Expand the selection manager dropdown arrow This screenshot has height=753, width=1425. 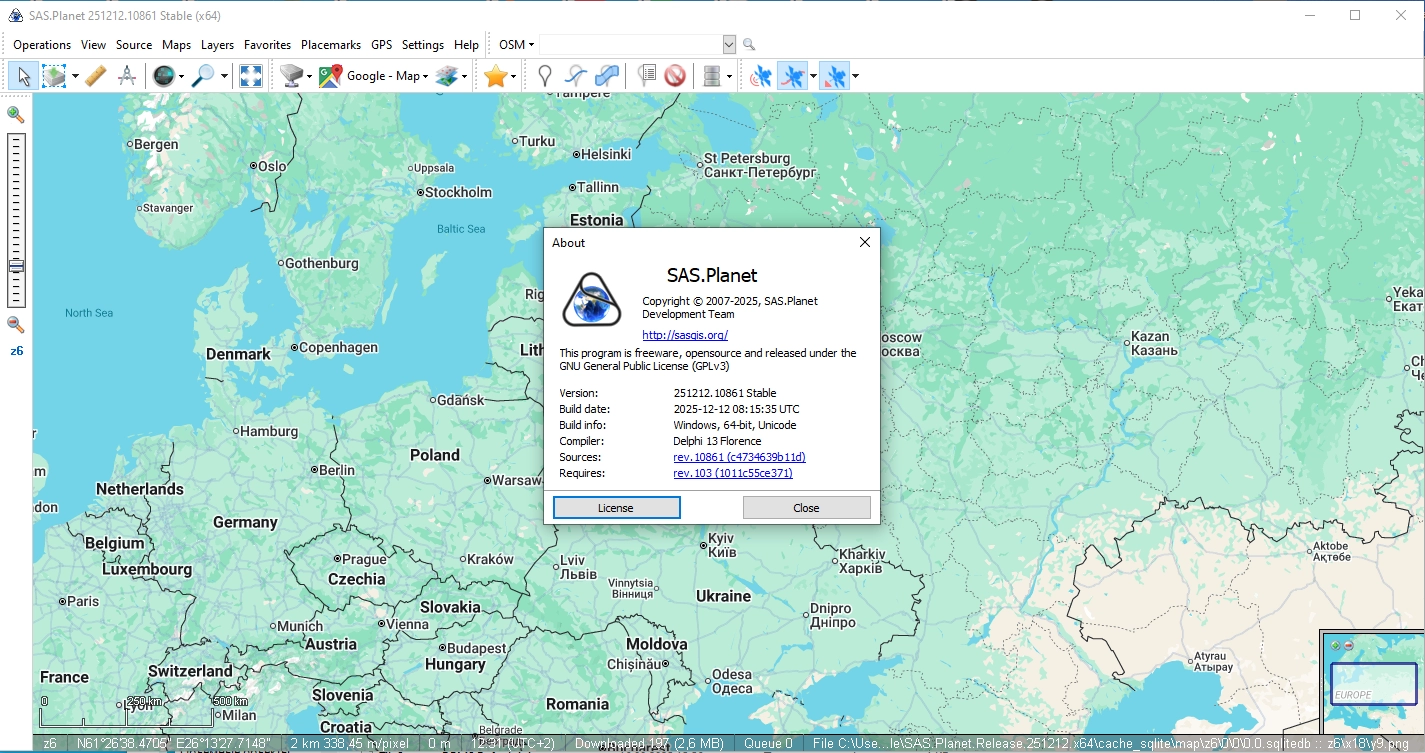click(x=75, y=76)
